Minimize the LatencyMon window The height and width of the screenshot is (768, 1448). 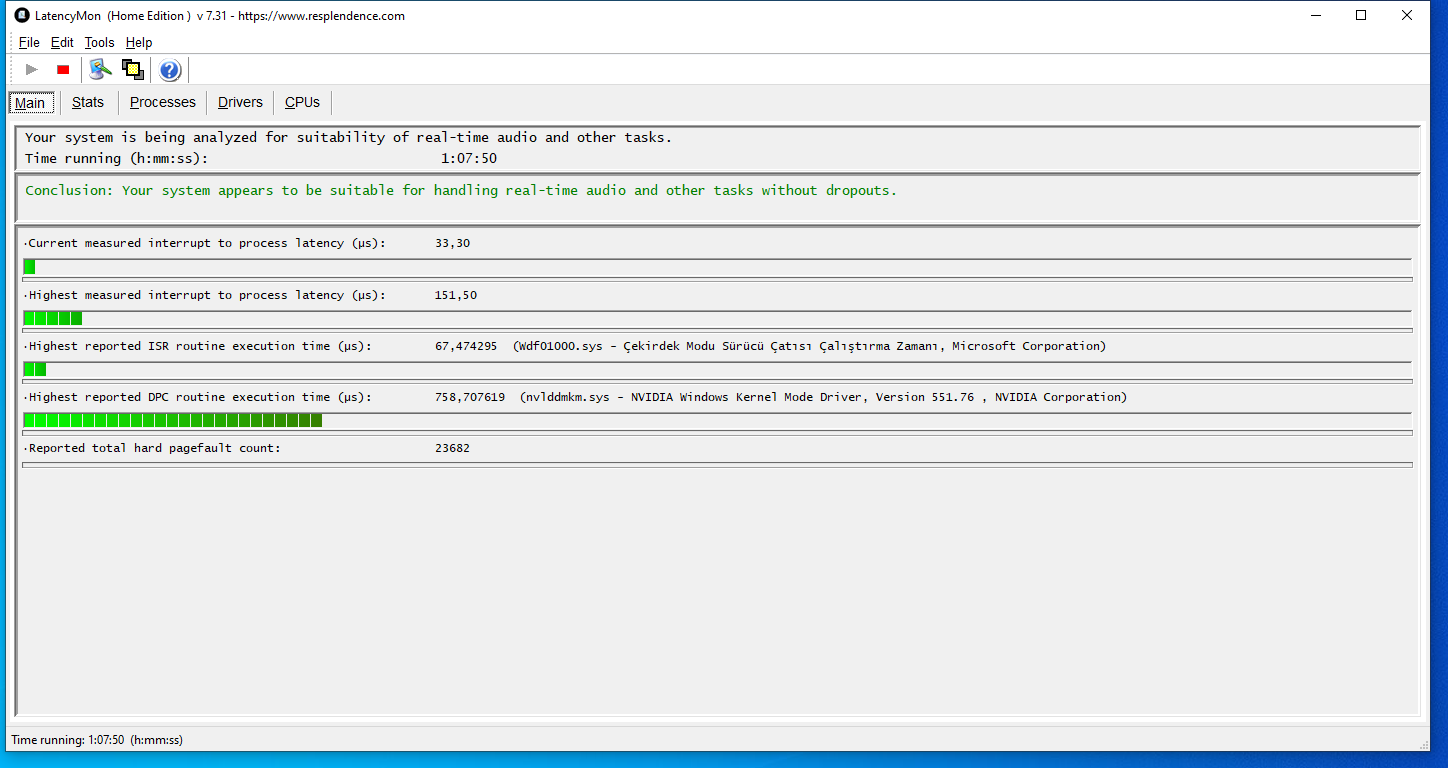point(1314,16)
